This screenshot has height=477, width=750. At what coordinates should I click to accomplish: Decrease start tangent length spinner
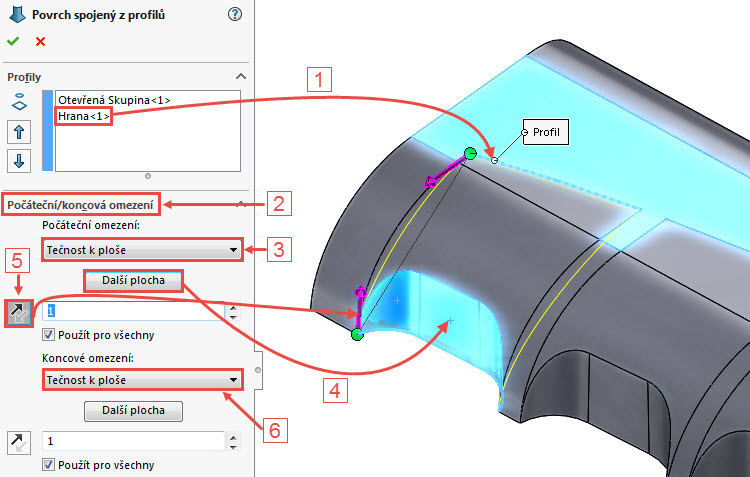(233, 316)
